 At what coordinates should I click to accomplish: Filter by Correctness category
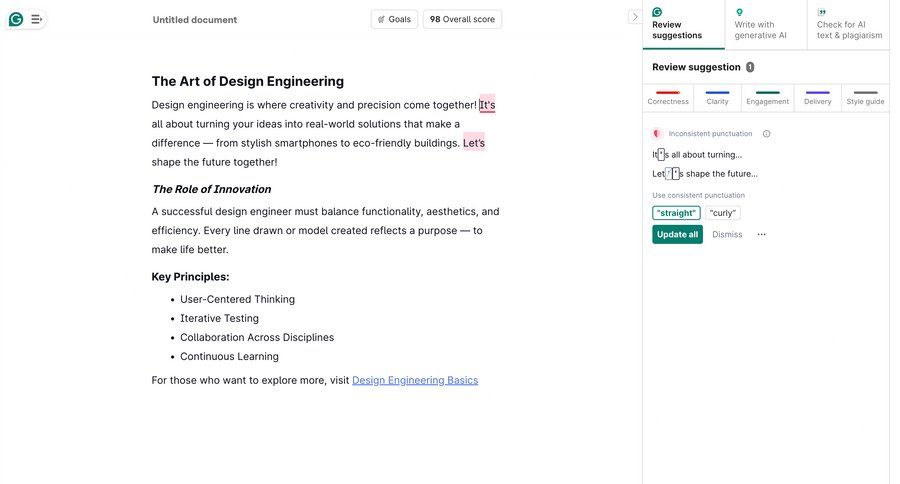pyautogui.click(x=668, y=98)
